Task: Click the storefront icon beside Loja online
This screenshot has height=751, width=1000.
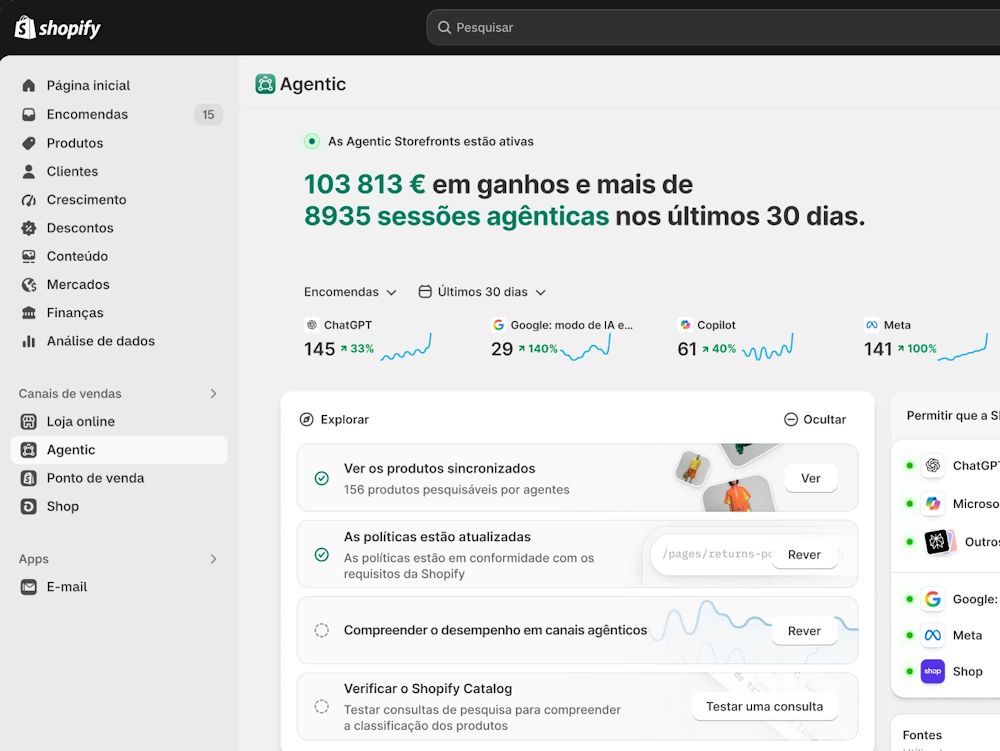Action: [29, 421]
